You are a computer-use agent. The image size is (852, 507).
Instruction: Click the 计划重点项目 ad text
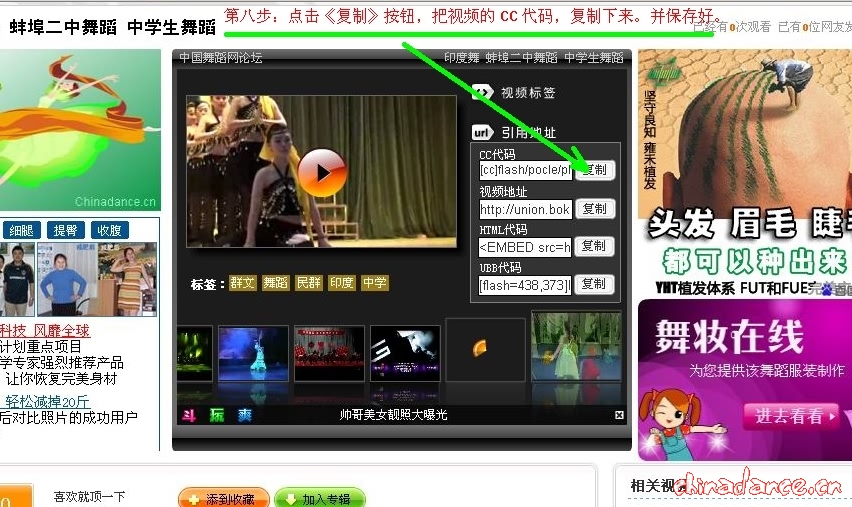point(41,347)
